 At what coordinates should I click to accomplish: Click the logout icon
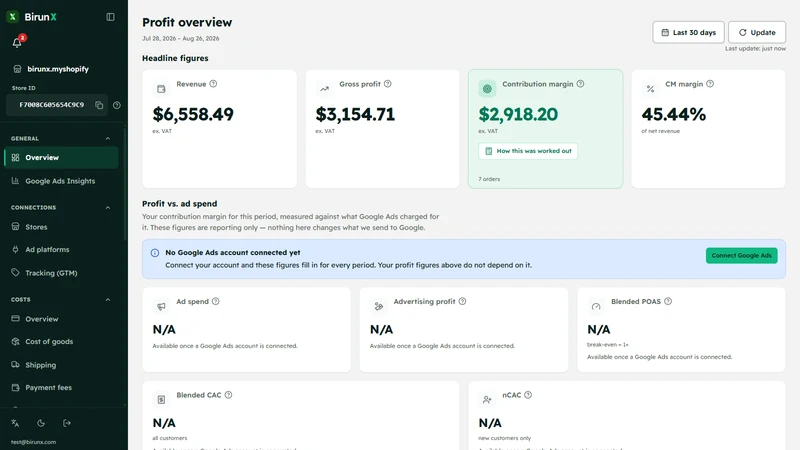click(67, 423)
